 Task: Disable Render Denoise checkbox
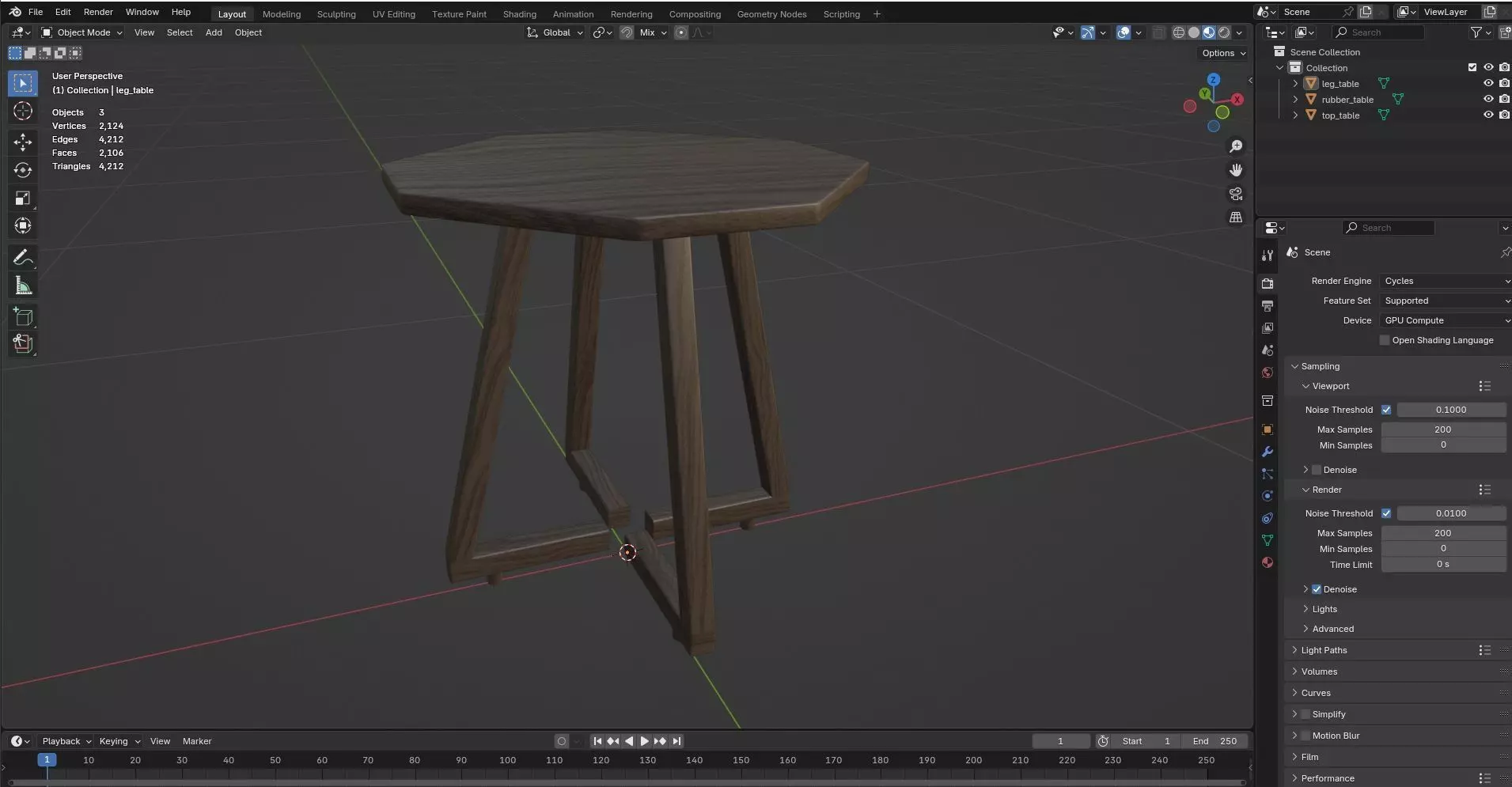pyautogui.click(x=1317, y=589)
